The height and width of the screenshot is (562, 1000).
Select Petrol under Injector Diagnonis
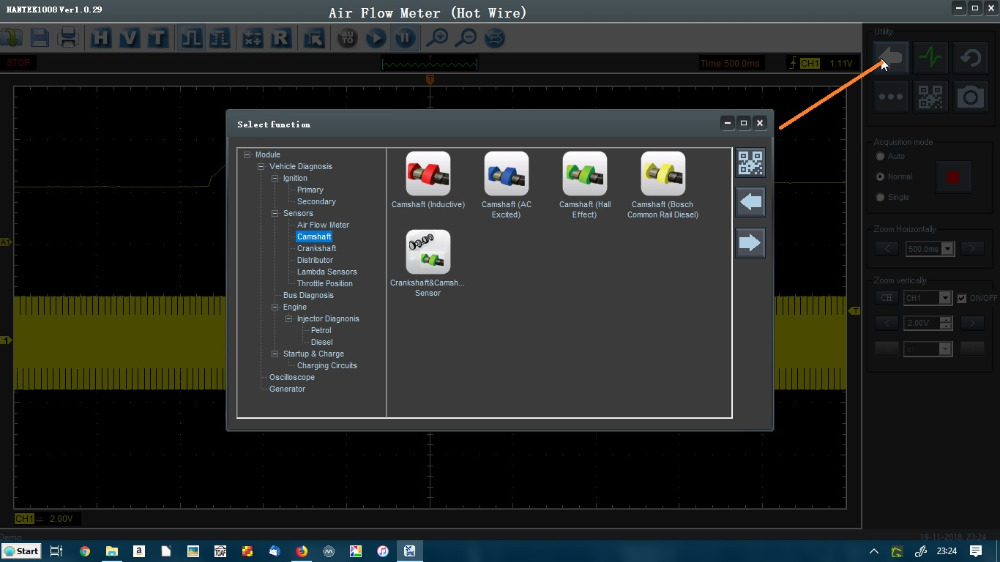click(321, 330)
